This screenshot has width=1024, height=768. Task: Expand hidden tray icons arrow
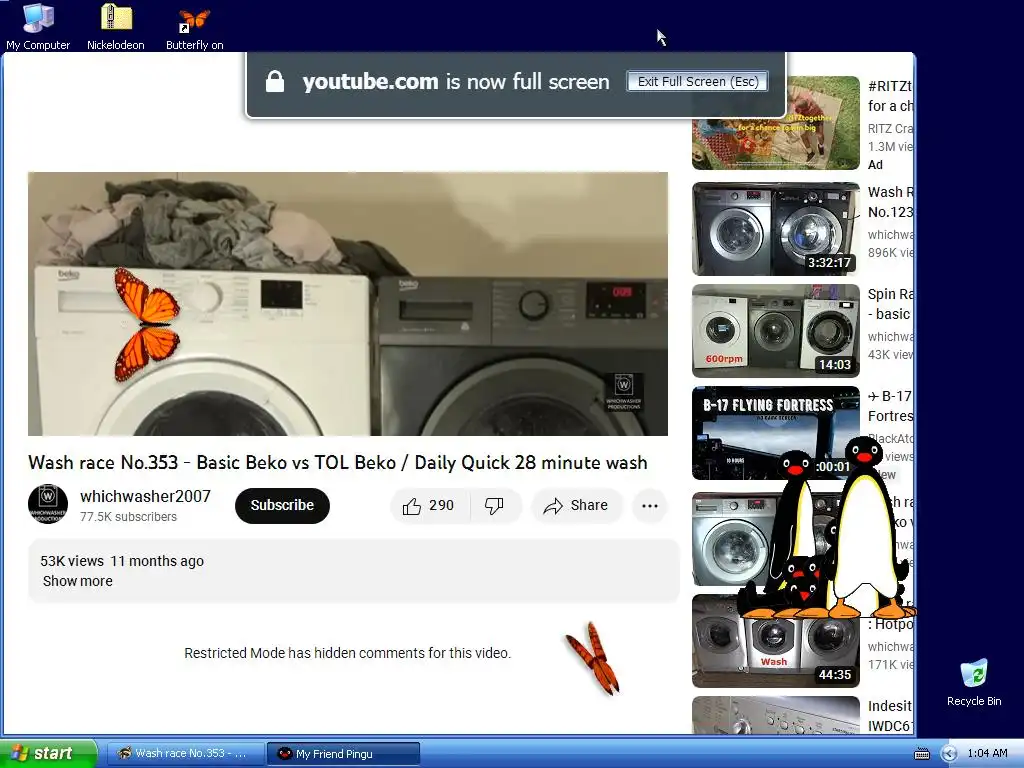[x=950, y=754]
